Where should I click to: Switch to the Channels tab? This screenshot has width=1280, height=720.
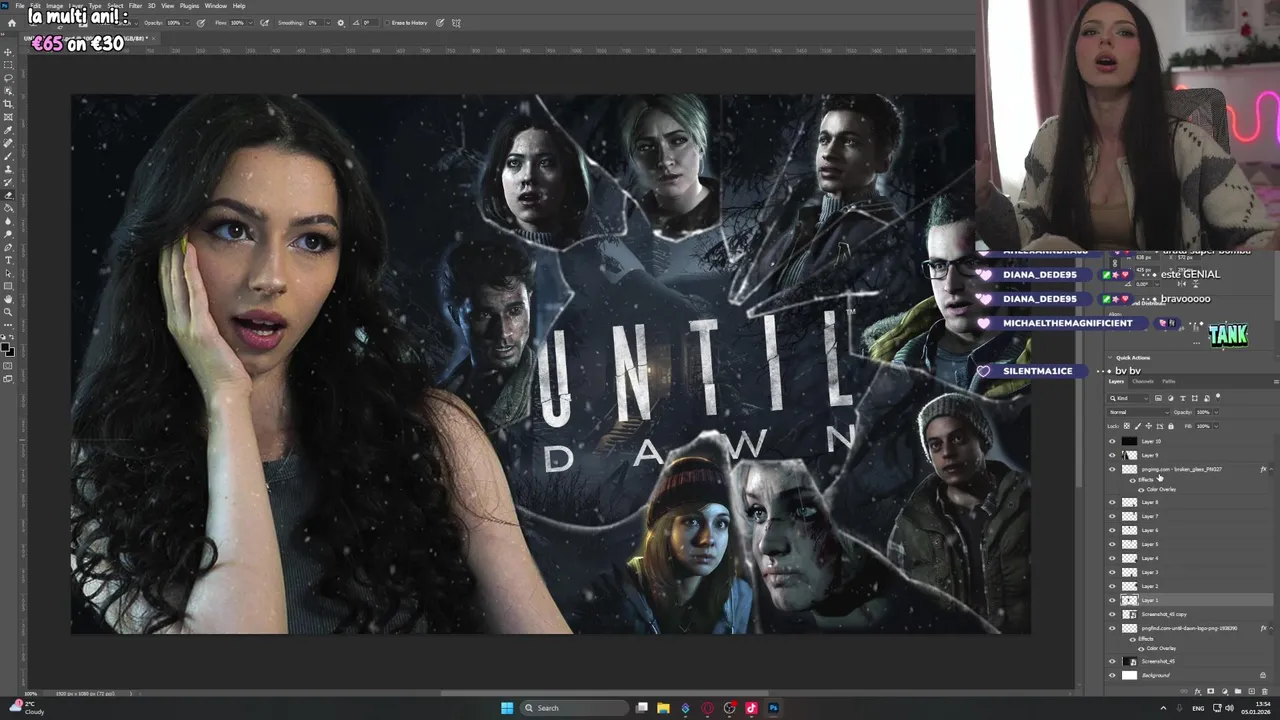1143,381
